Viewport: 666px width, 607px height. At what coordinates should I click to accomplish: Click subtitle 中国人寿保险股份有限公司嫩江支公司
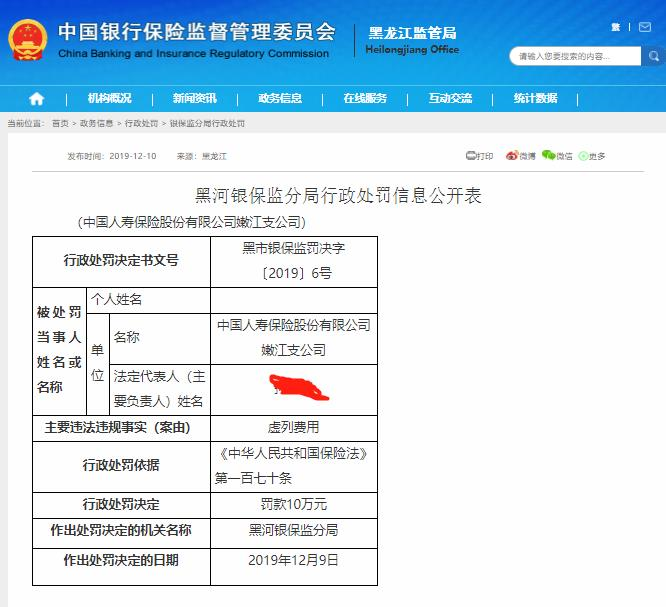(192, 222)
